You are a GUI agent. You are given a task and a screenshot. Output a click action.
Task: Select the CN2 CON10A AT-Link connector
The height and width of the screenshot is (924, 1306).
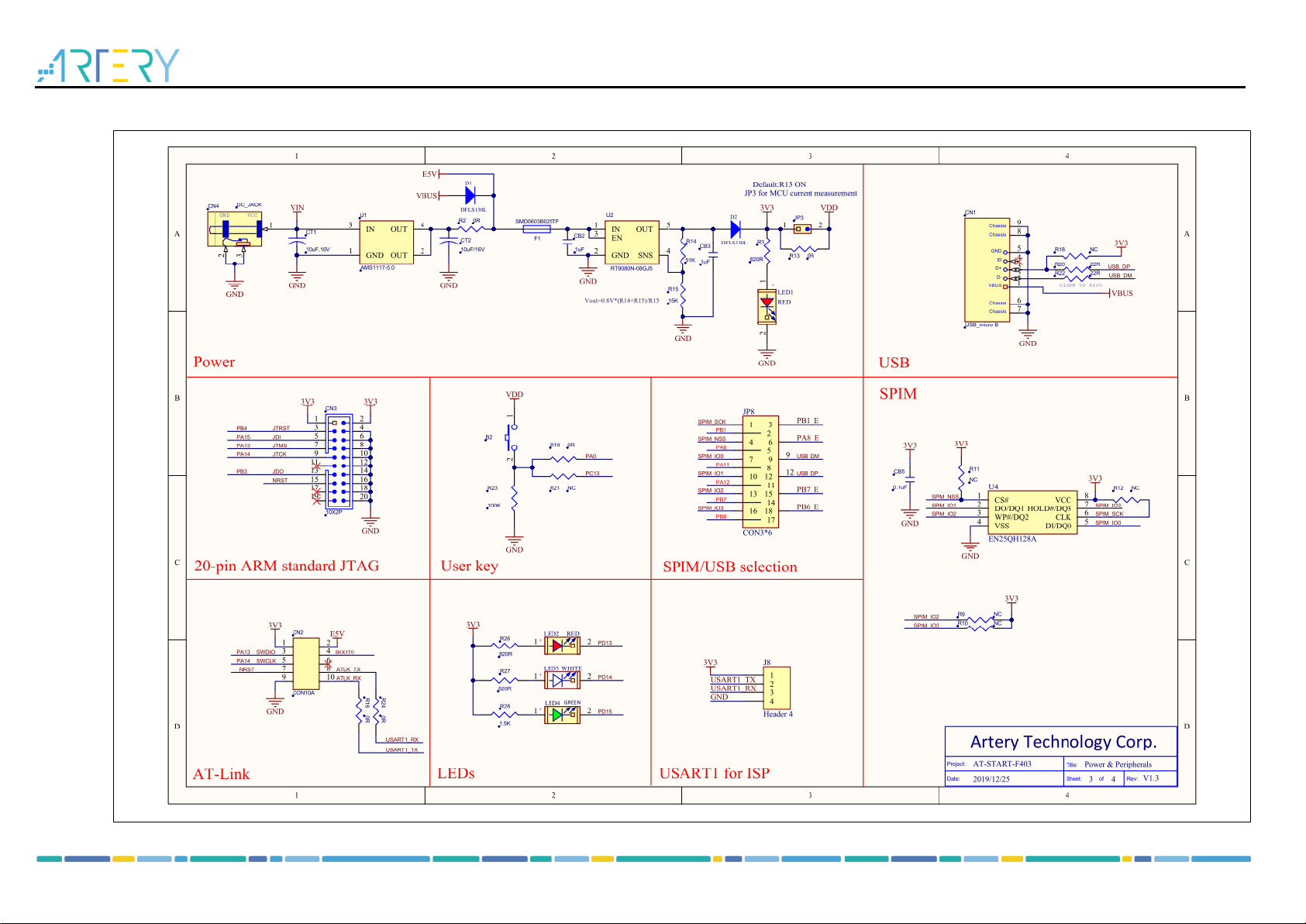305,664
